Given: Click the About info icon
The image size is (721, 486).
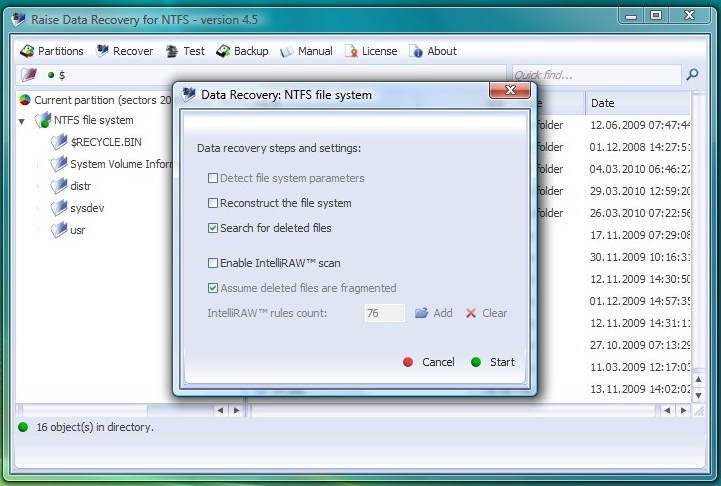Looking at the screenshot, I should [416, 51].
